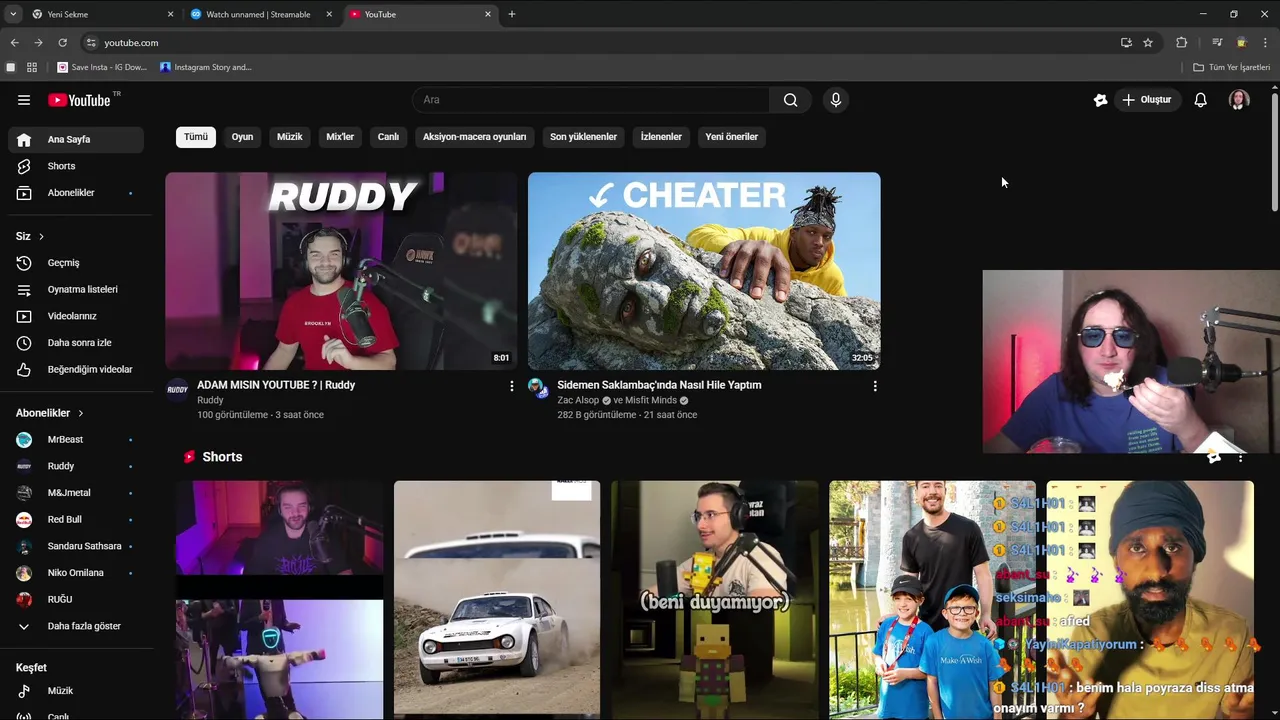Click the Ruddy channel avatar under video
This screenshot has height=720, width=1280.
coord(177,389)
